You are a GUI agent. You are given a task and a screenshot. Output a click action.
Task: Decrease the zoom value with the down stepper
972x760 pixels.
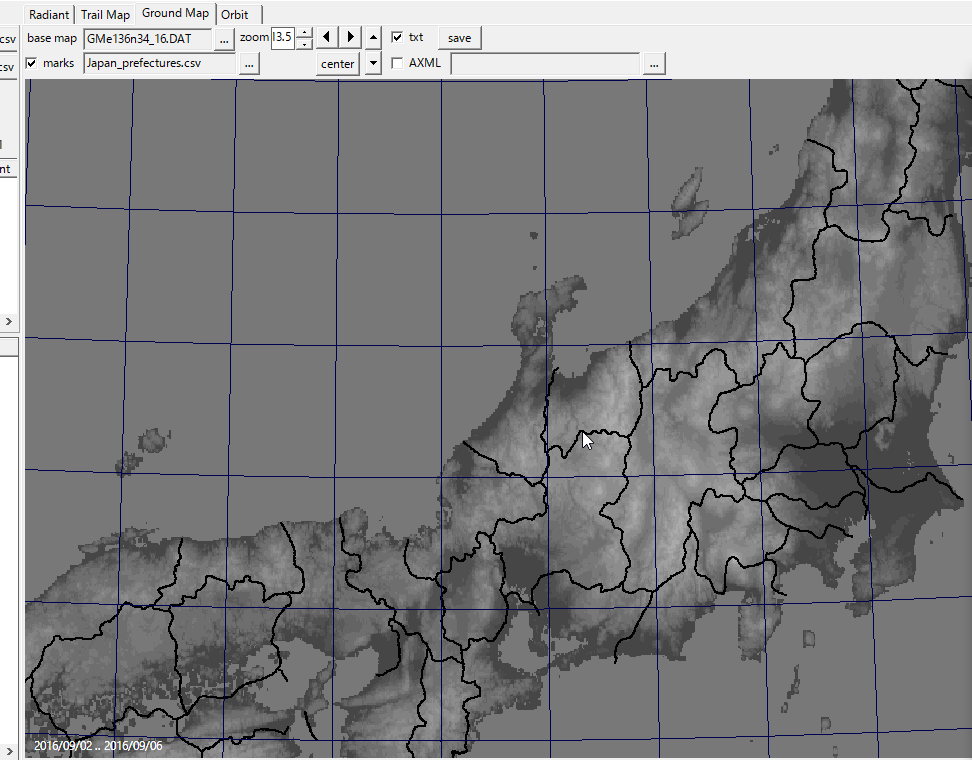(x=305, y=44)
